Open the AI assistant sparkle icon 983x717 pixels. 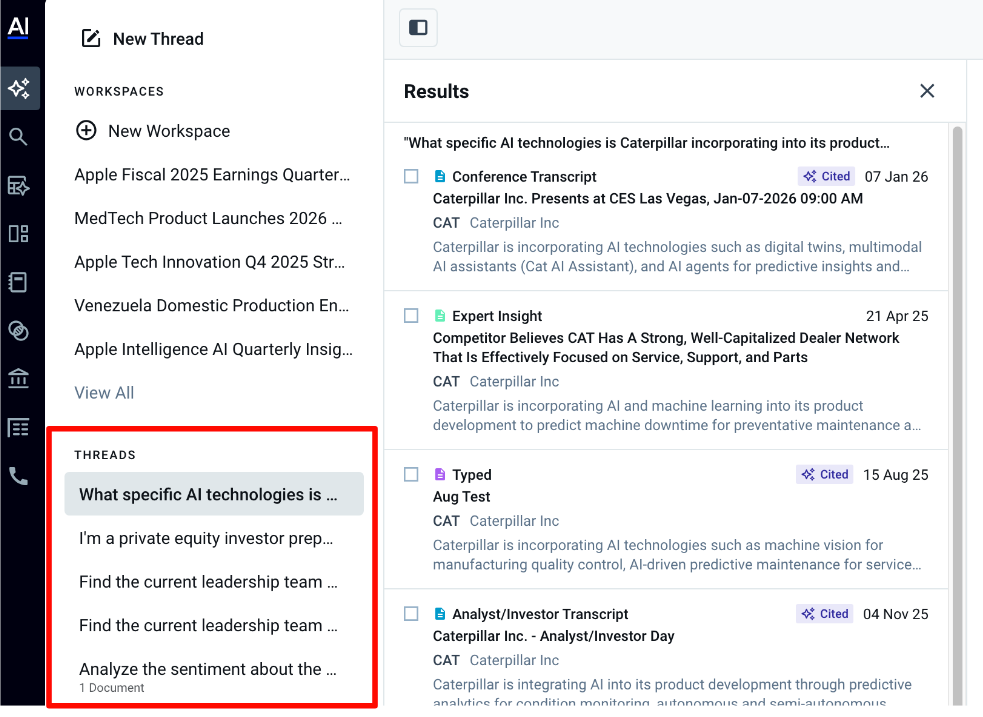(x=19, y=88)
